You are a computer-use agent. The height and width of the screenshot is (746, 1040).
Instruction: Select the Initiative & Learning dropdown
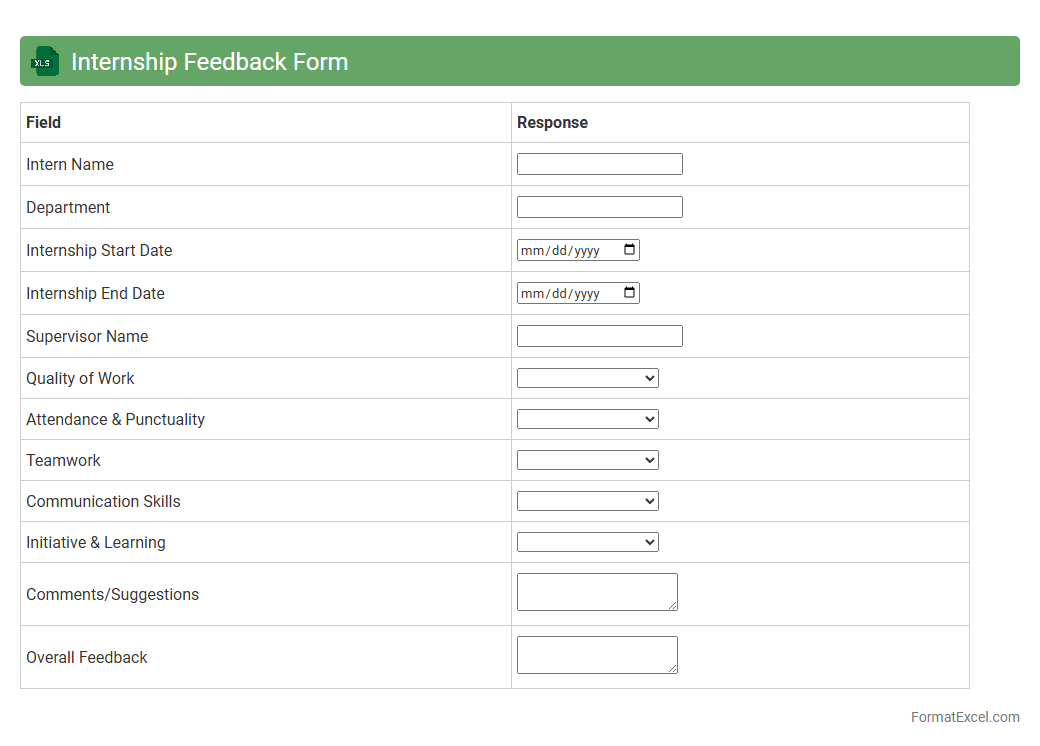587,542
